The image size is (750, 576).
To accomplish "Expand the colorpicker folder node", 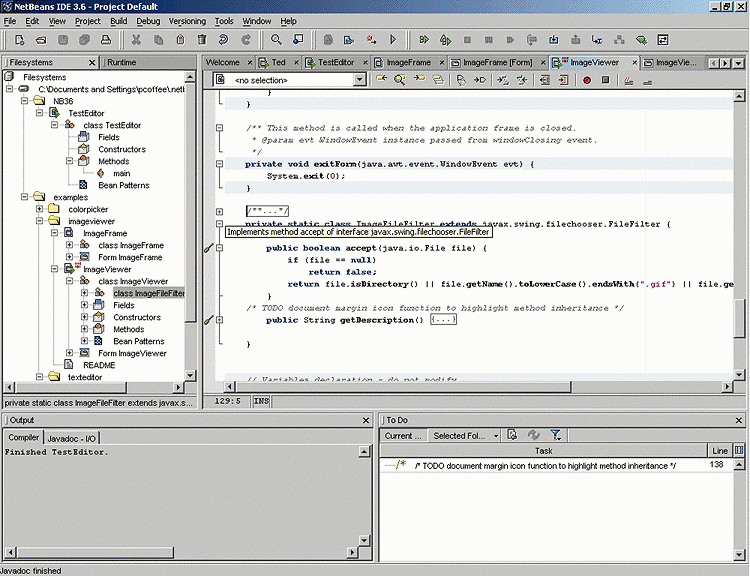I will [40, 209].
